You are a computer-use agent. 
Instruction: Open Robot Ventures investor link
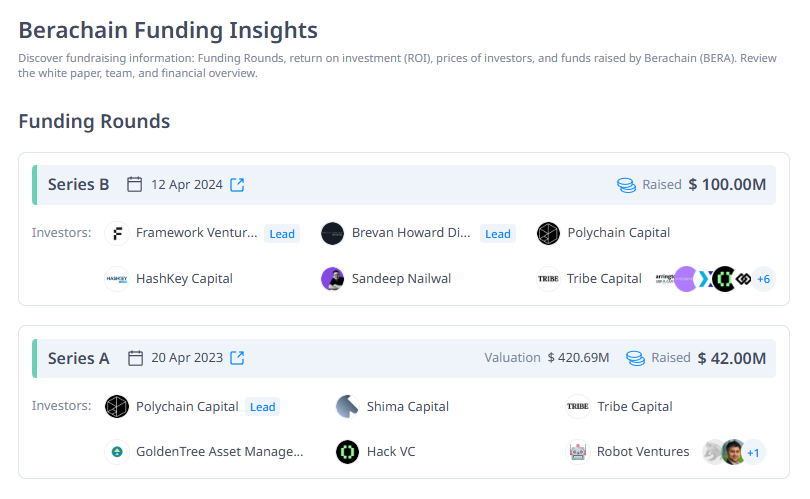[643, 452]
